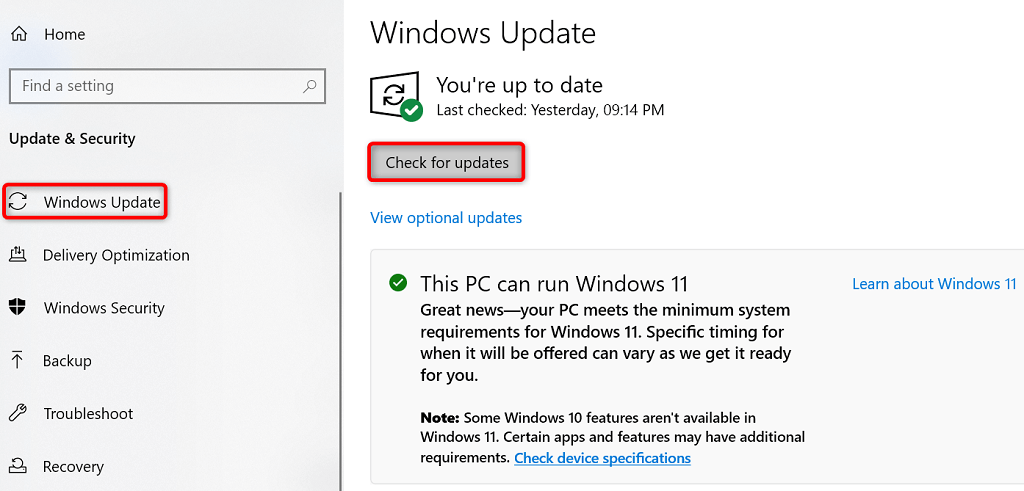Follow the Learn about Windows 11 link
This screenshot has height=491, width=1024.
pos(934,284)
